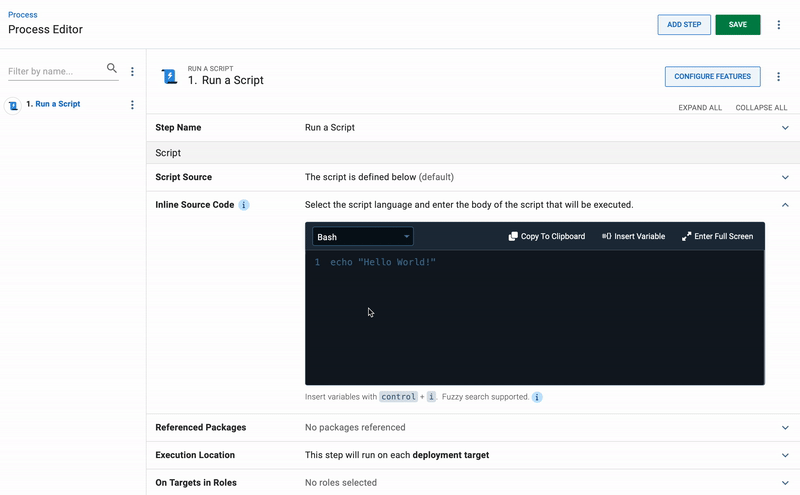Click the Script Source row label
The height and width of the screenshot is (495, 800).
183,177
